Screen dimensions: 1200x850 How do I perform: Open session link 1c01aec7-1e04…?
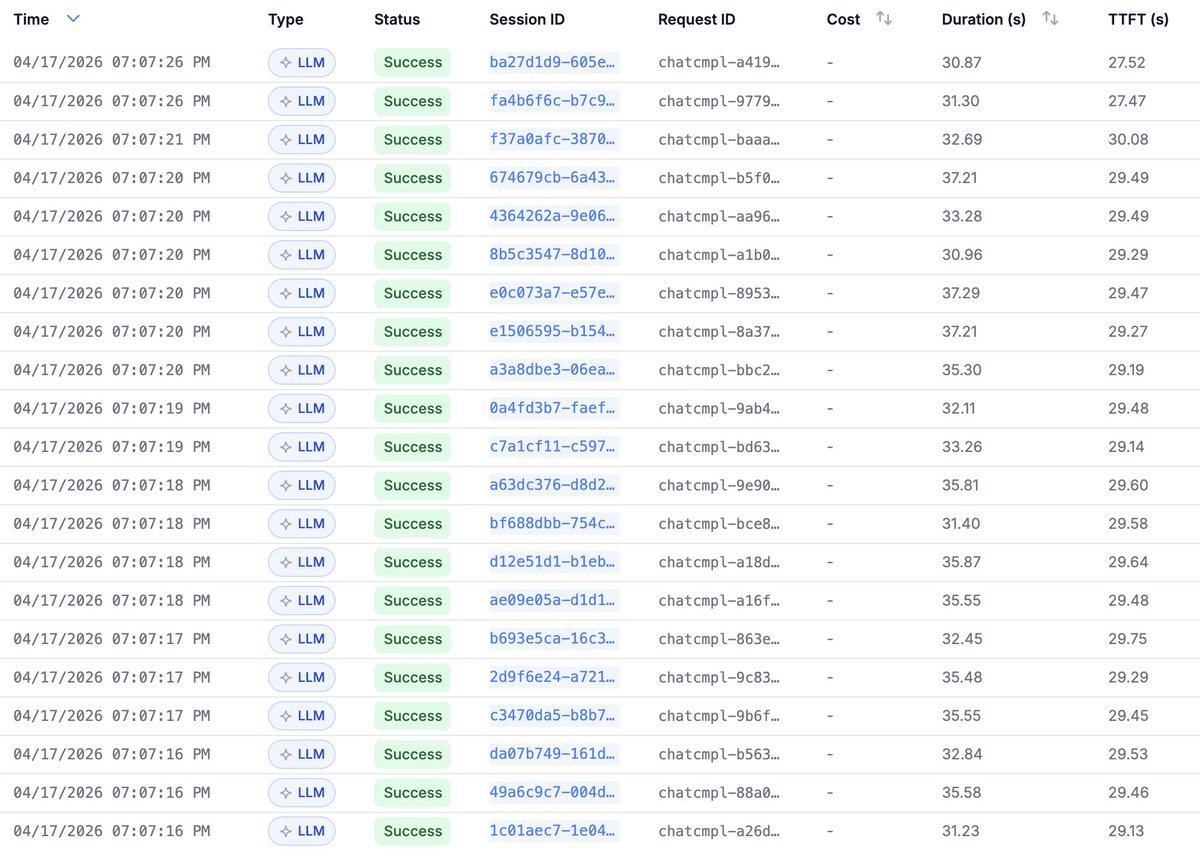click(554, 831)
